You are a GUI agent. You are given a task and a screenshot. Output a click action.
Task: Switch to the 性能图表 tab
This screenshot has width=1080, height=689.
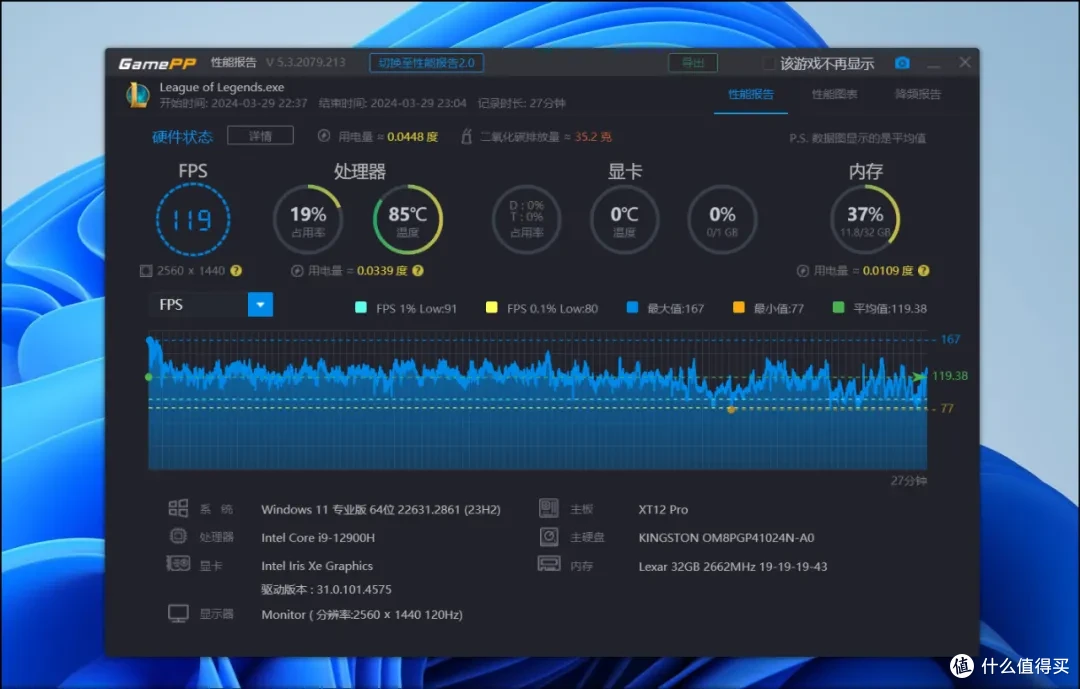click(x=834, y=94)
